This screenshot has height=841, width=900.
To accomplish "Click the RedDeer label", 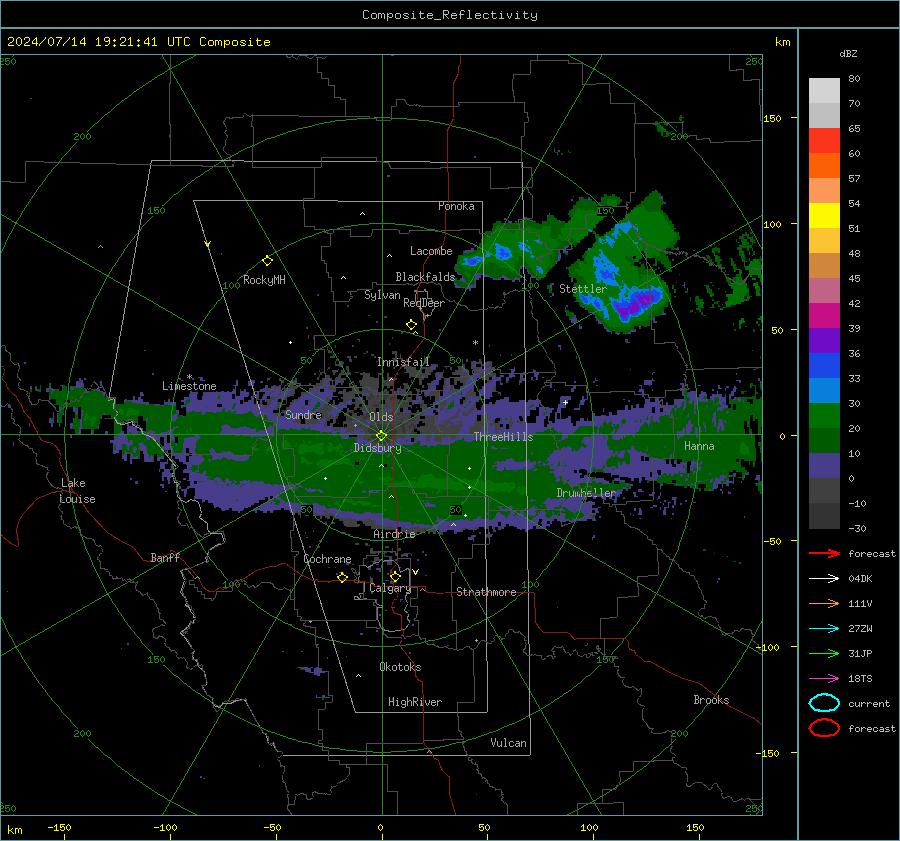I will click(x=424, y=303).
